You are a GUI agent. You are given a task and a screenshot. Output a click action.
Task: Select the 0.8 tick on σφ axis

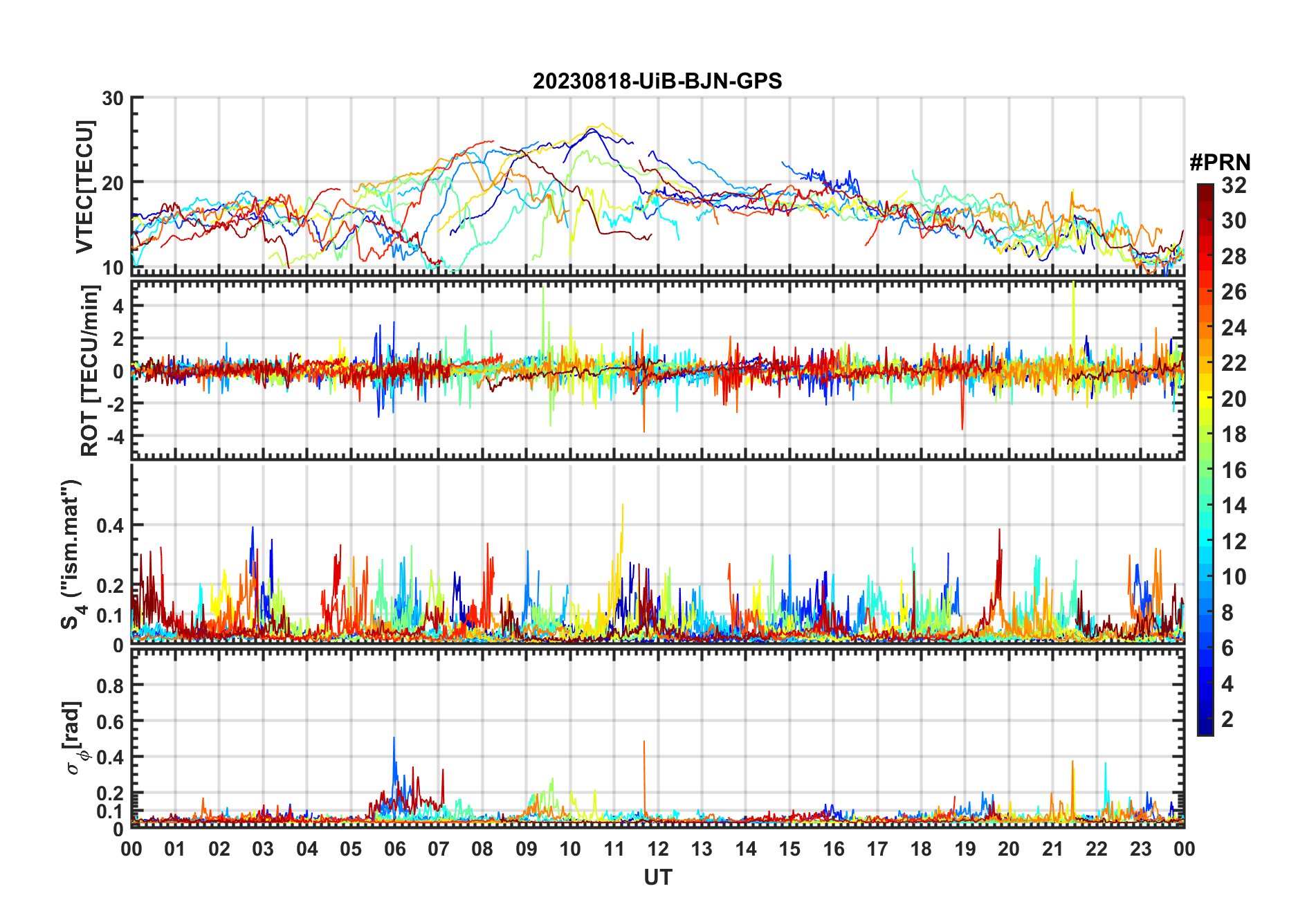(110, 686)
